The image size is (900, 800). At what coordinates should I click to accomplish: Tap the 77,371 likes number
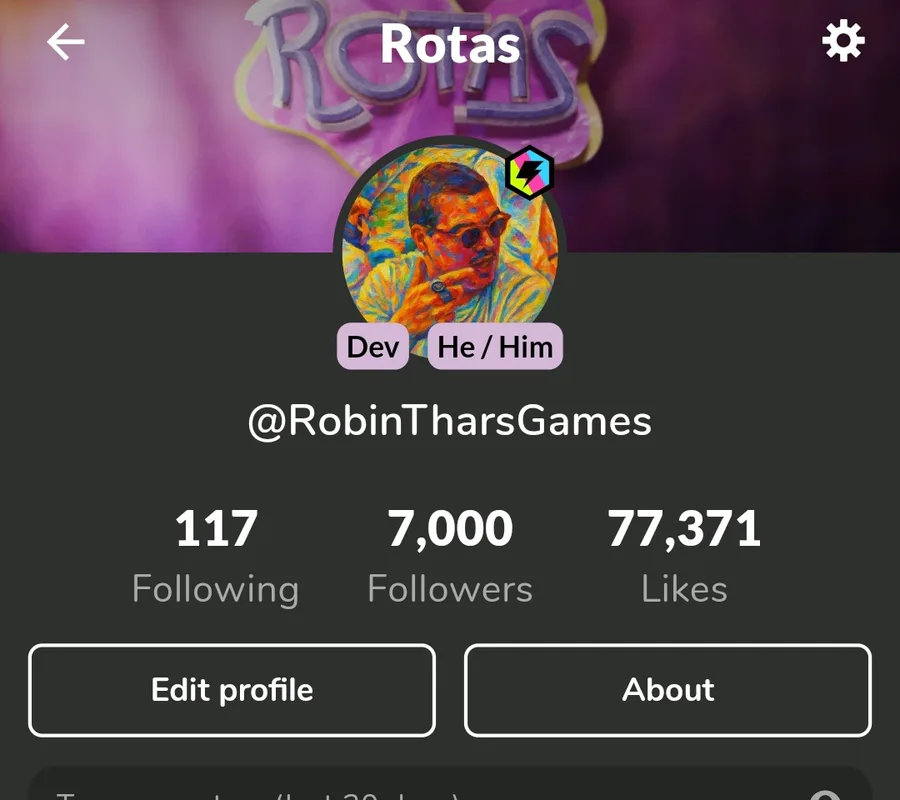point(684,529)
